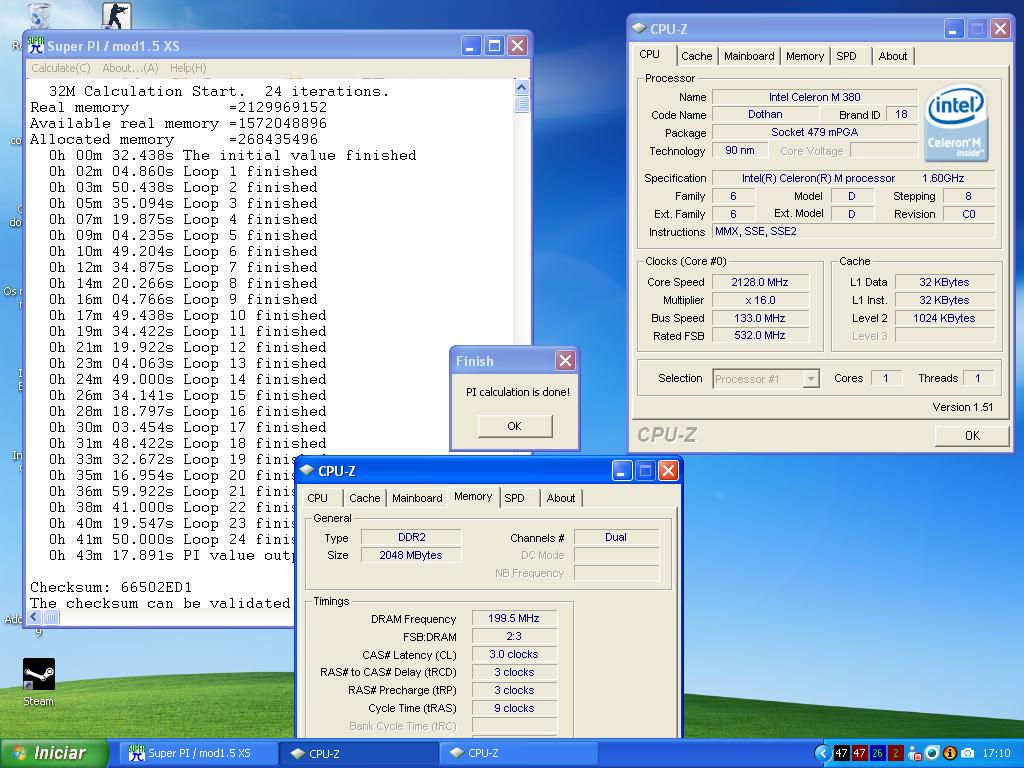Click the round eye-like tray icon

(x=933, y=753)
